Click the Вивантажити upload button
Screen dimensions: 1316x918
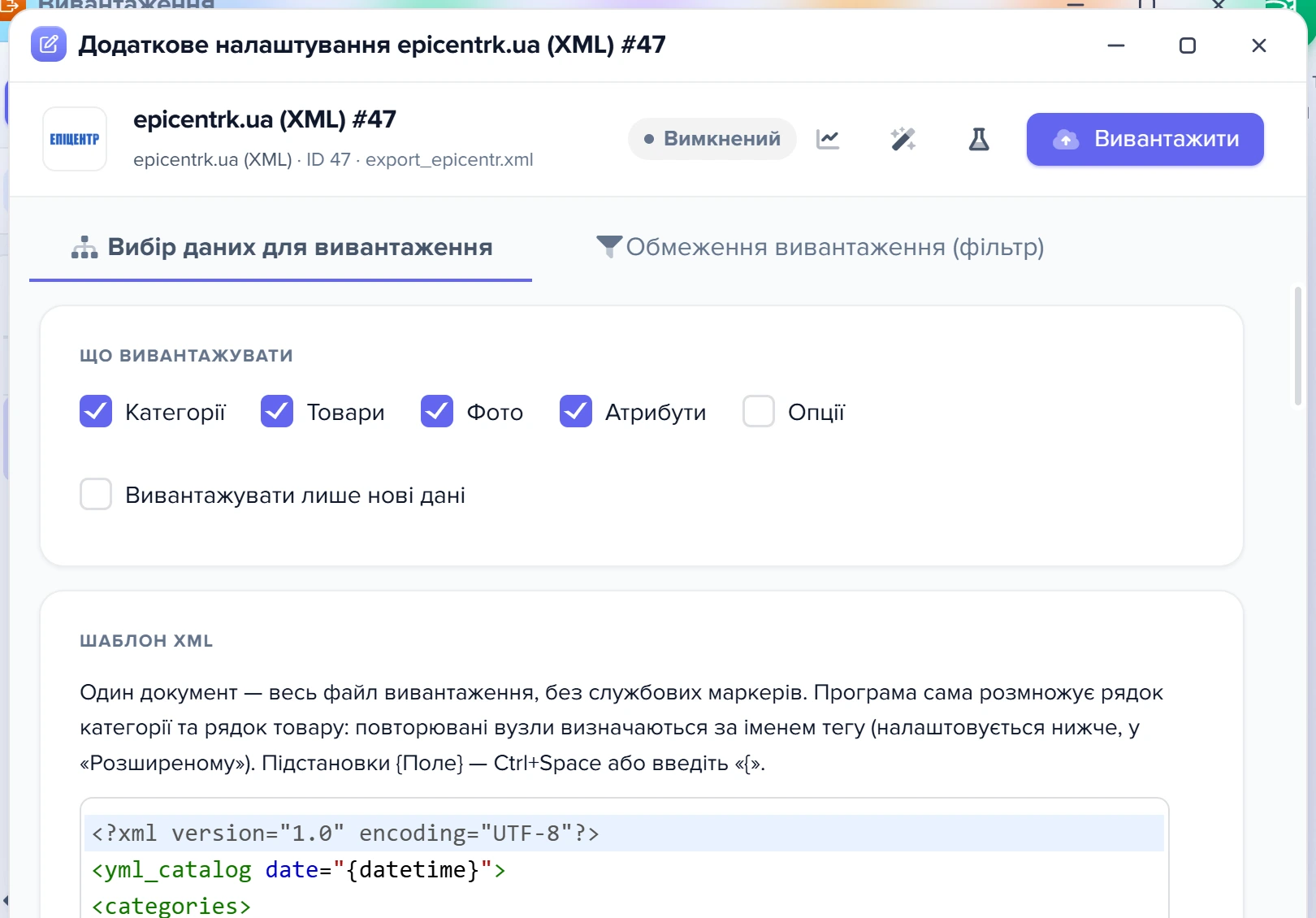click(x=1145, y=140)
